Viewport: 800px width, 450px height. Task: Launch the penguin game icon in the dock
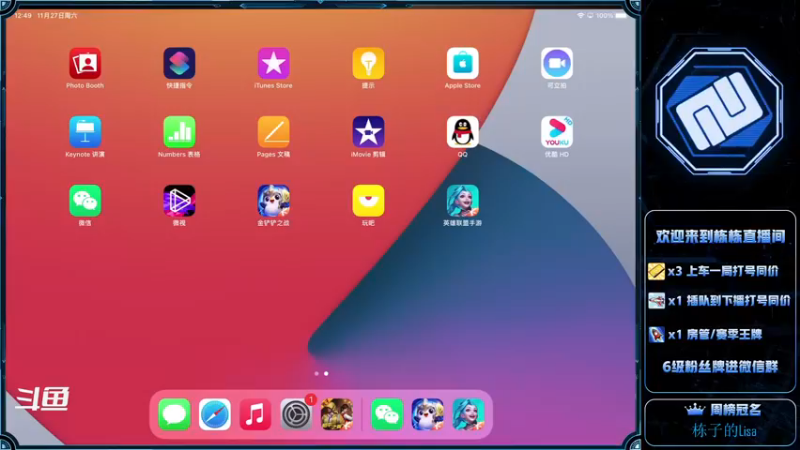click(428, 414)
